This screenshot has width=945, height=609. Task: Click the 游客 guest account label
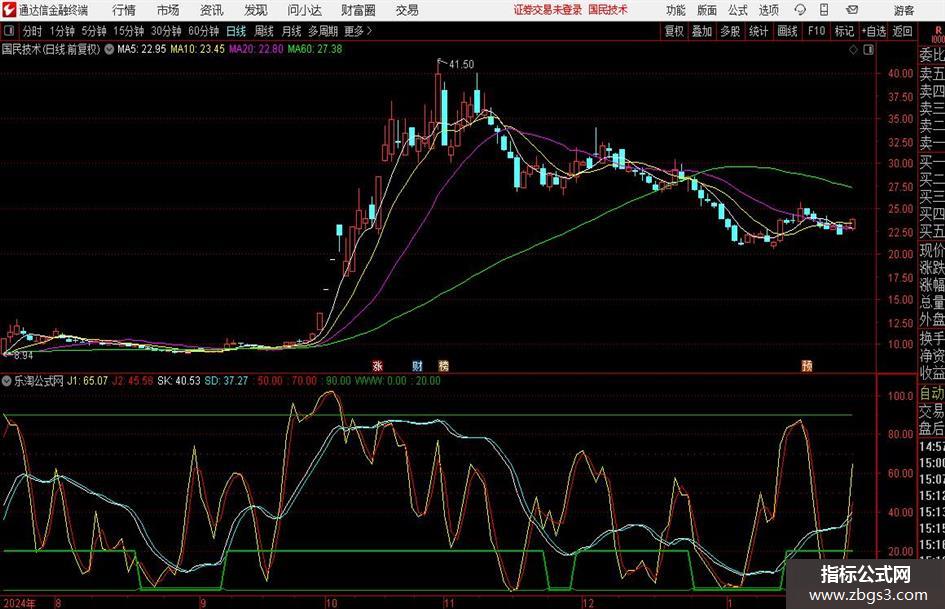point(904,10)
